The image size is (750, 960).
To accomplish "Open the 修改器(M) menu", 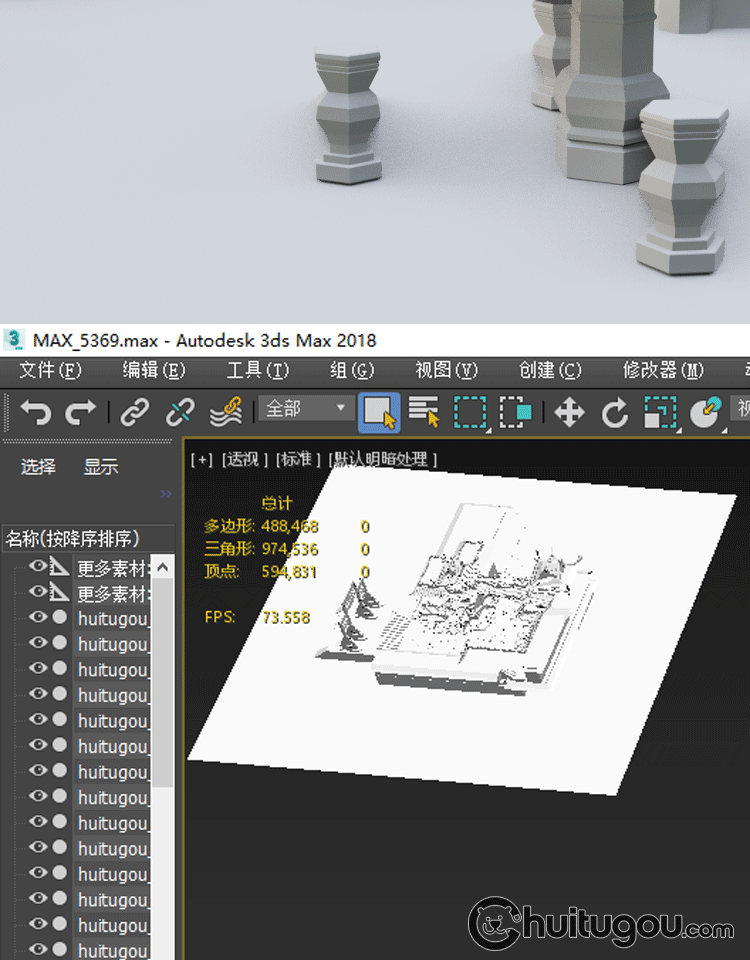I will 662,370.
